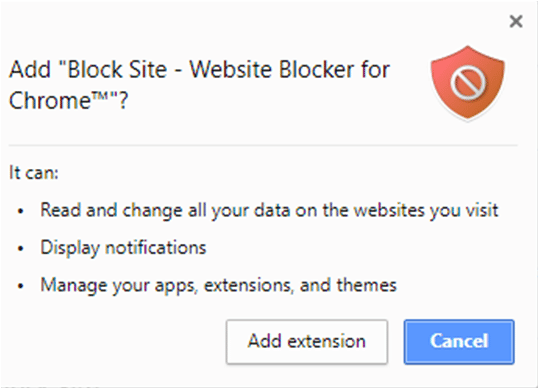Click the bullet beside Display notifications
539x389 pixels.
point(21,248)
